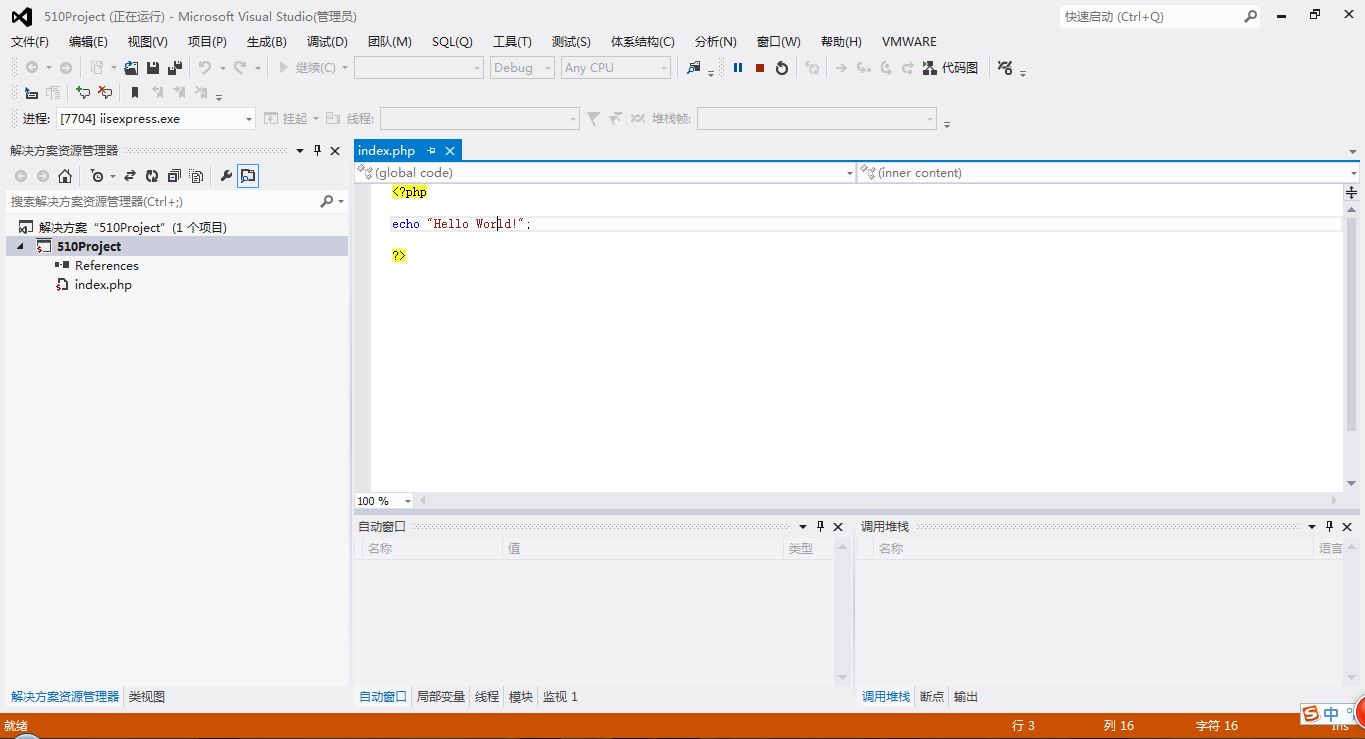
Task: Click Show All Files in Solution Explorer
Action: (196, 176)
